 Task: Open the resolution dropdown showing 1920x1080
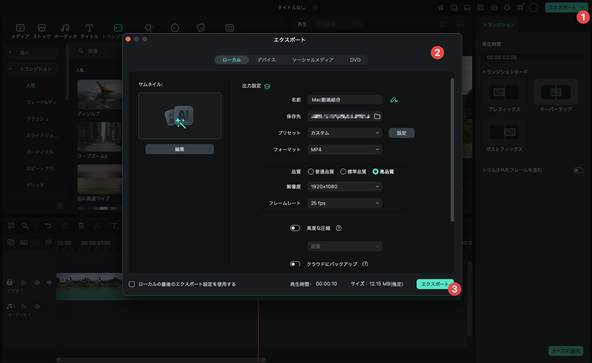(x=345, y=187)
